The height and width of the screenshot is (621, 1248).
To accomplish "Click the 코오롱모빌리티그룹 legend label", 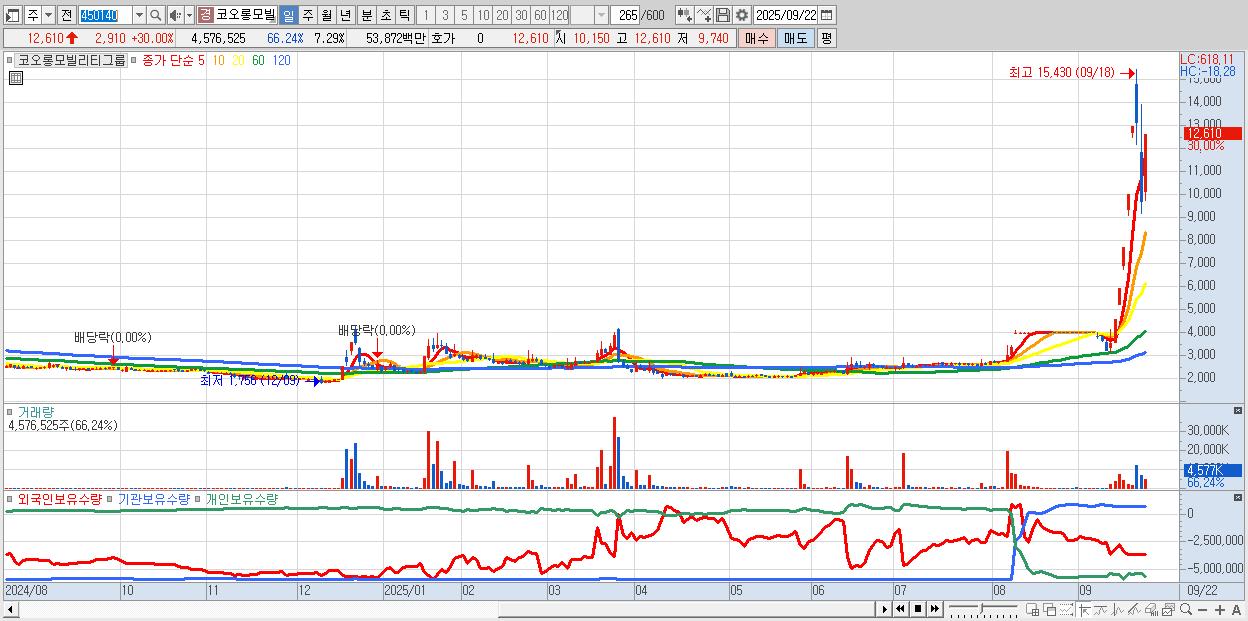I will (72, 60).
